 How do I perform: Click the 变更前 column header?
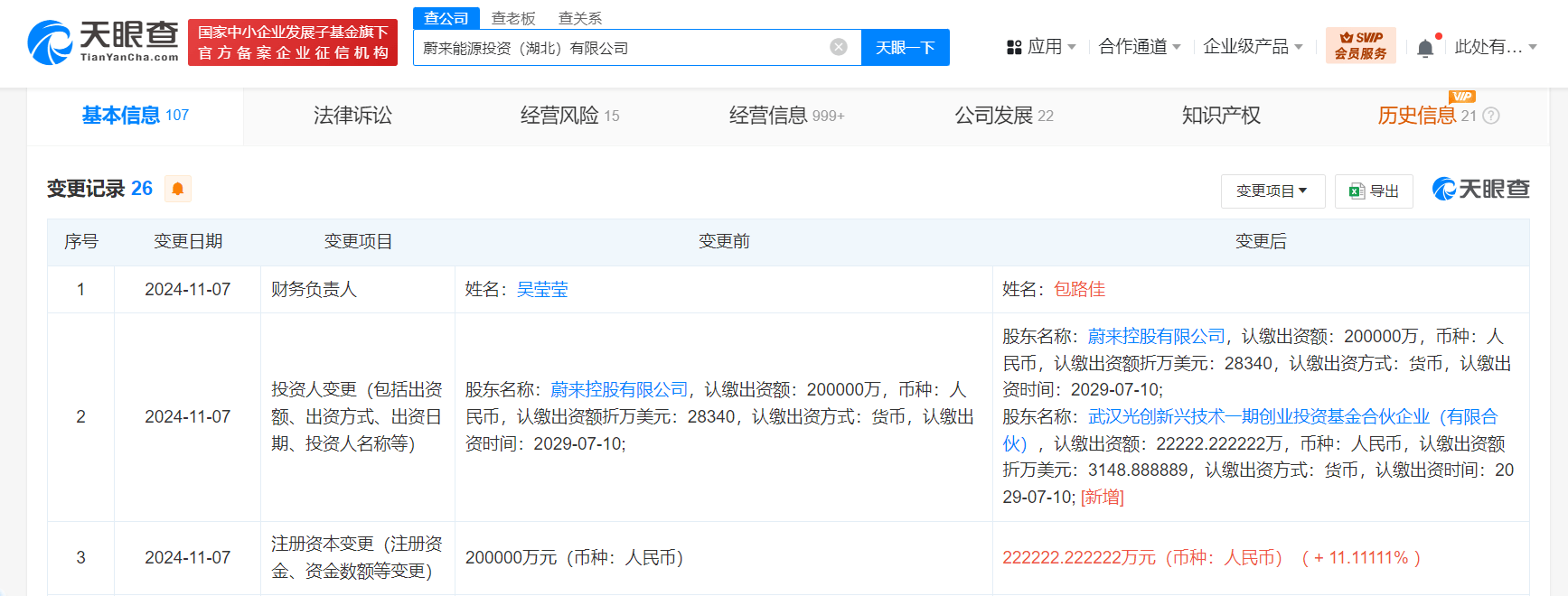coord(724,241)
